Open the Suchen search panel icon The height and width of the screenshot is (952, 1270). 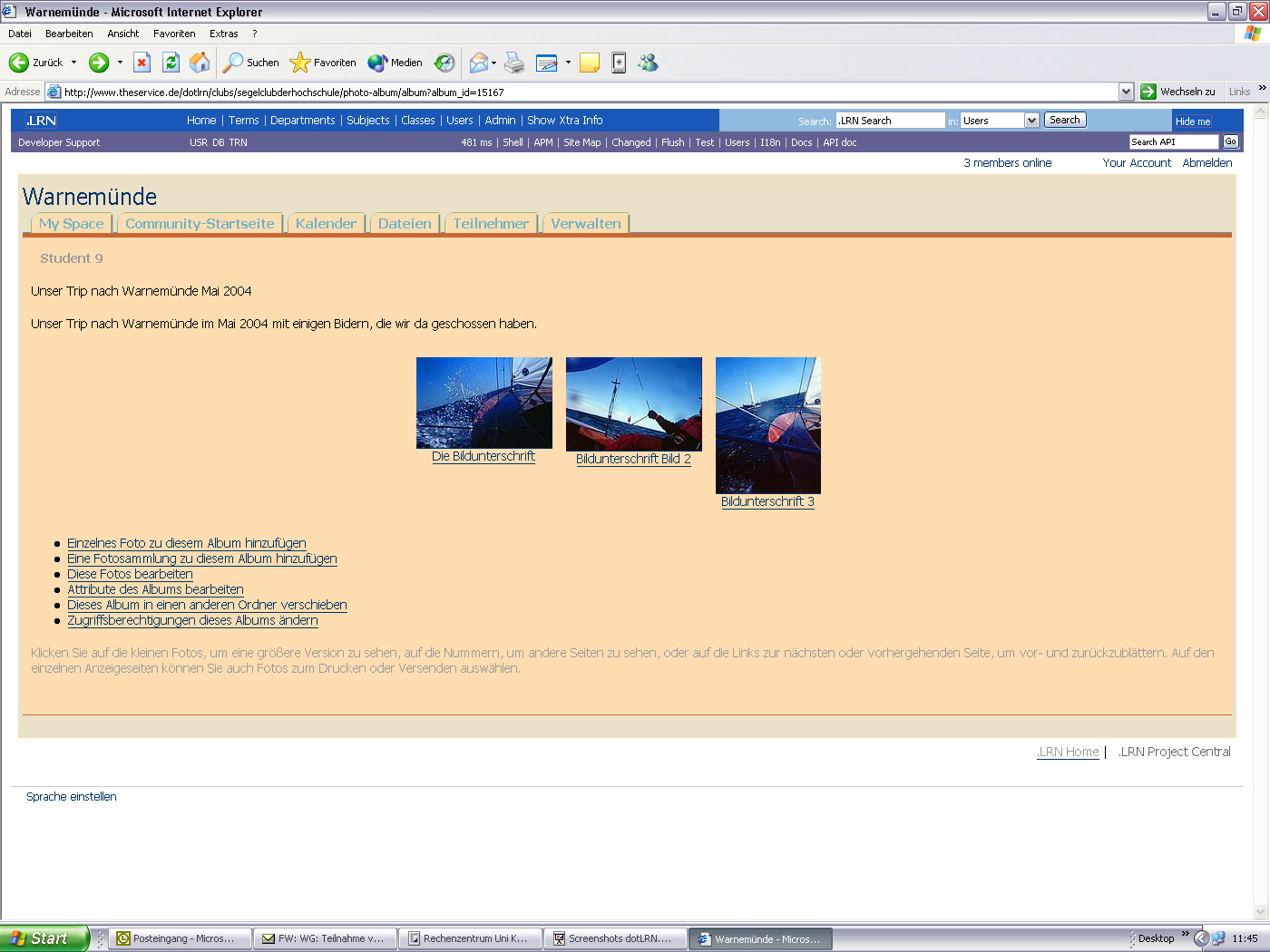(250, 63)
